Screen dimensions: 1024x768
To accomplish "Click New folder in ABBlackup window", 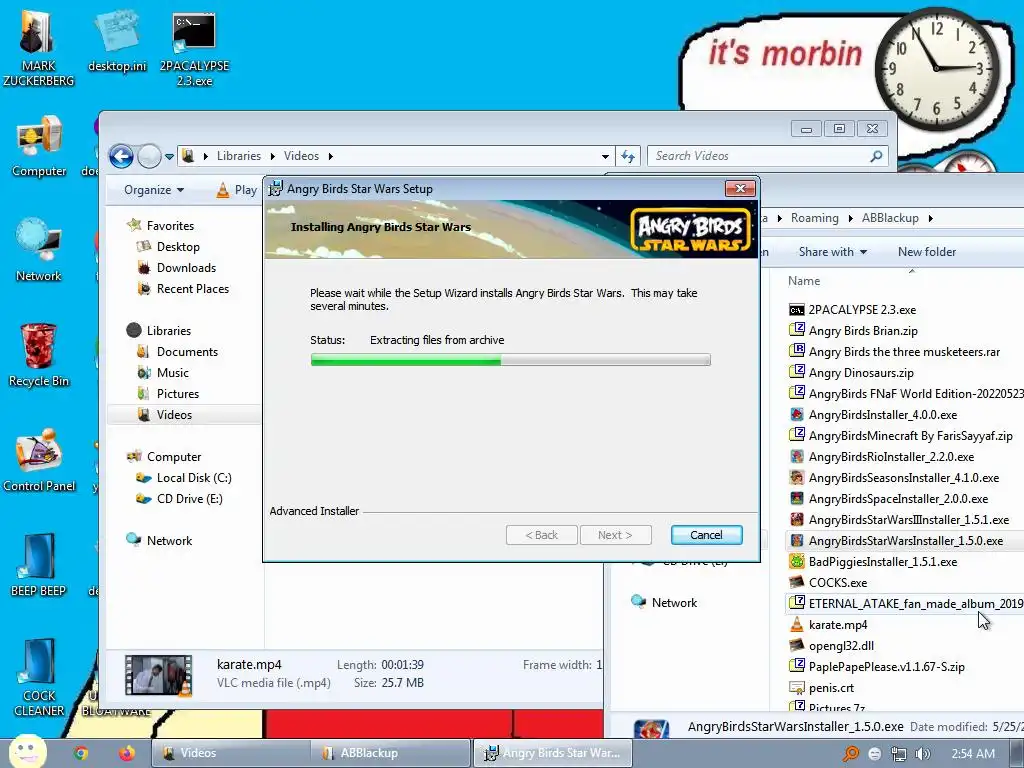I will click(x=926, y=252).
